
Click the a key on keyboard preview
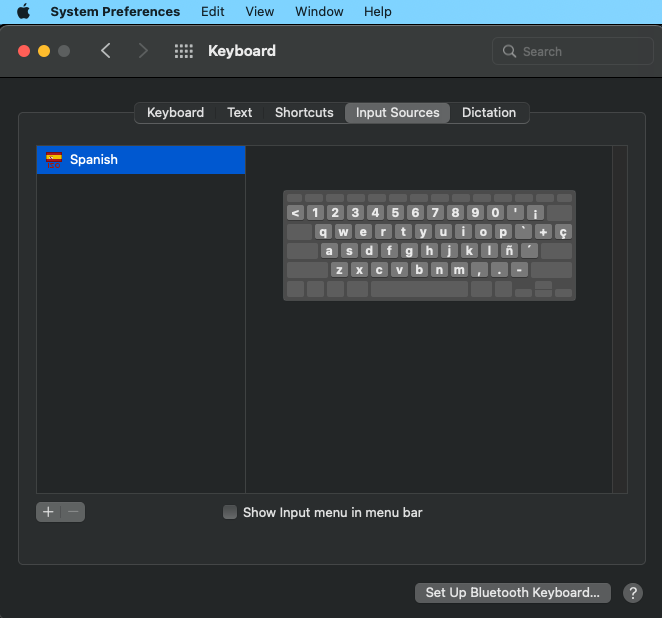[x=329, y=251]
